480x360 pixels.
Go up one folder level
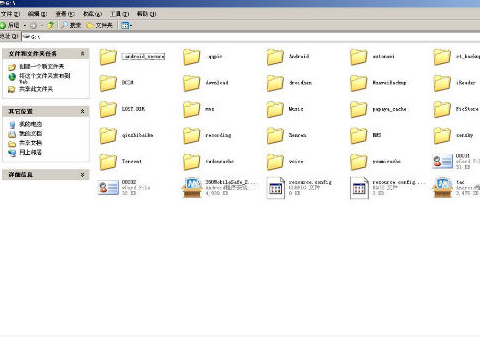coord(51,25)
